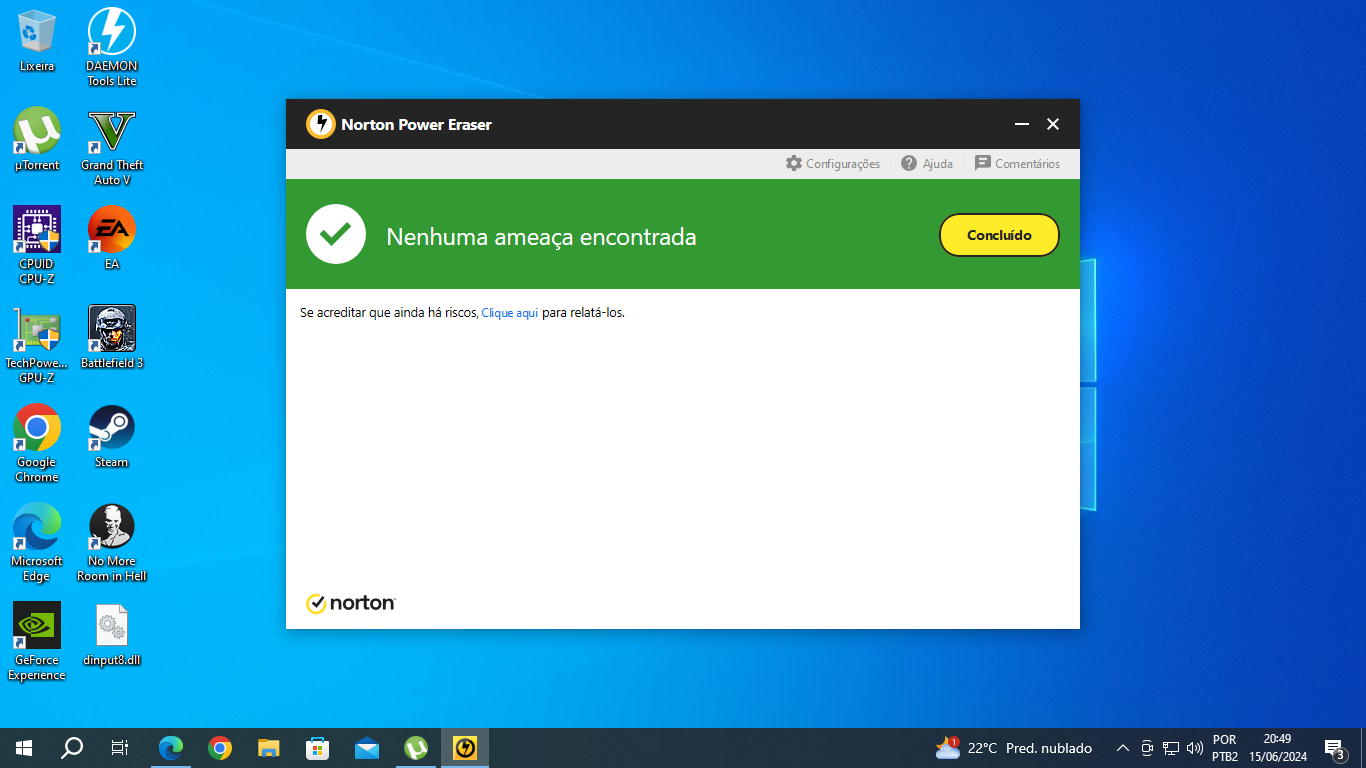This screenshot has width=1366, height=768.
Task: Launch Edge from the taskbar
Action: coord(172,748)
